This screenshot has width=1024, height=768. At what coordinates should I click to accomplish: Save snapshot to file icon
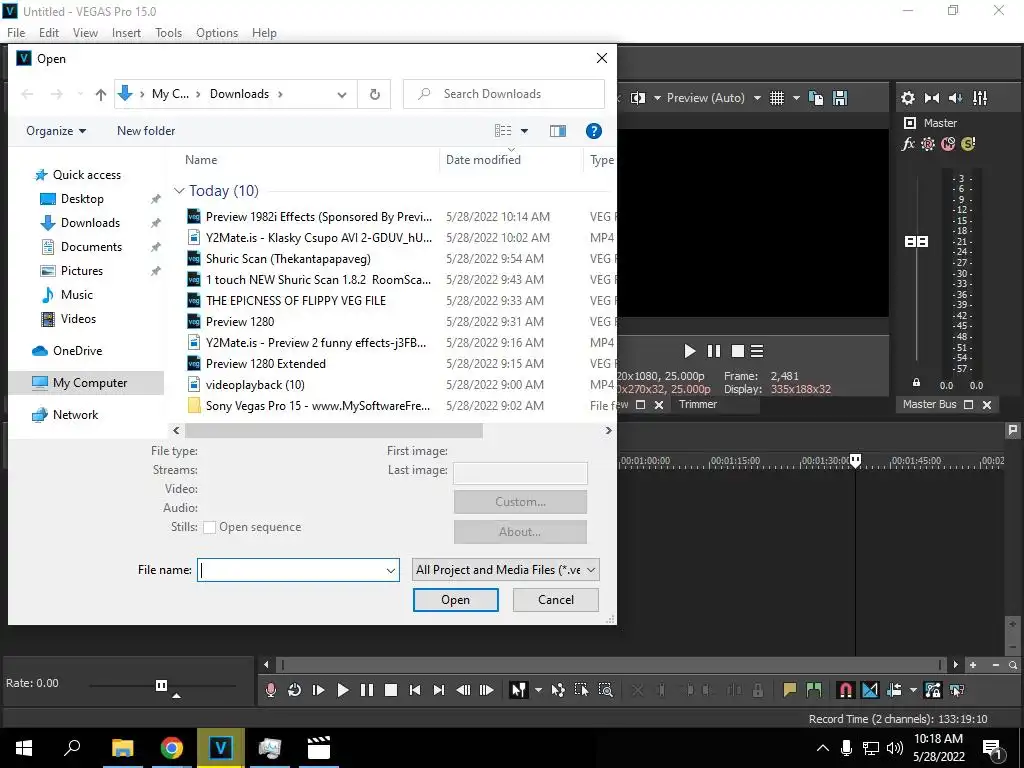840,98
